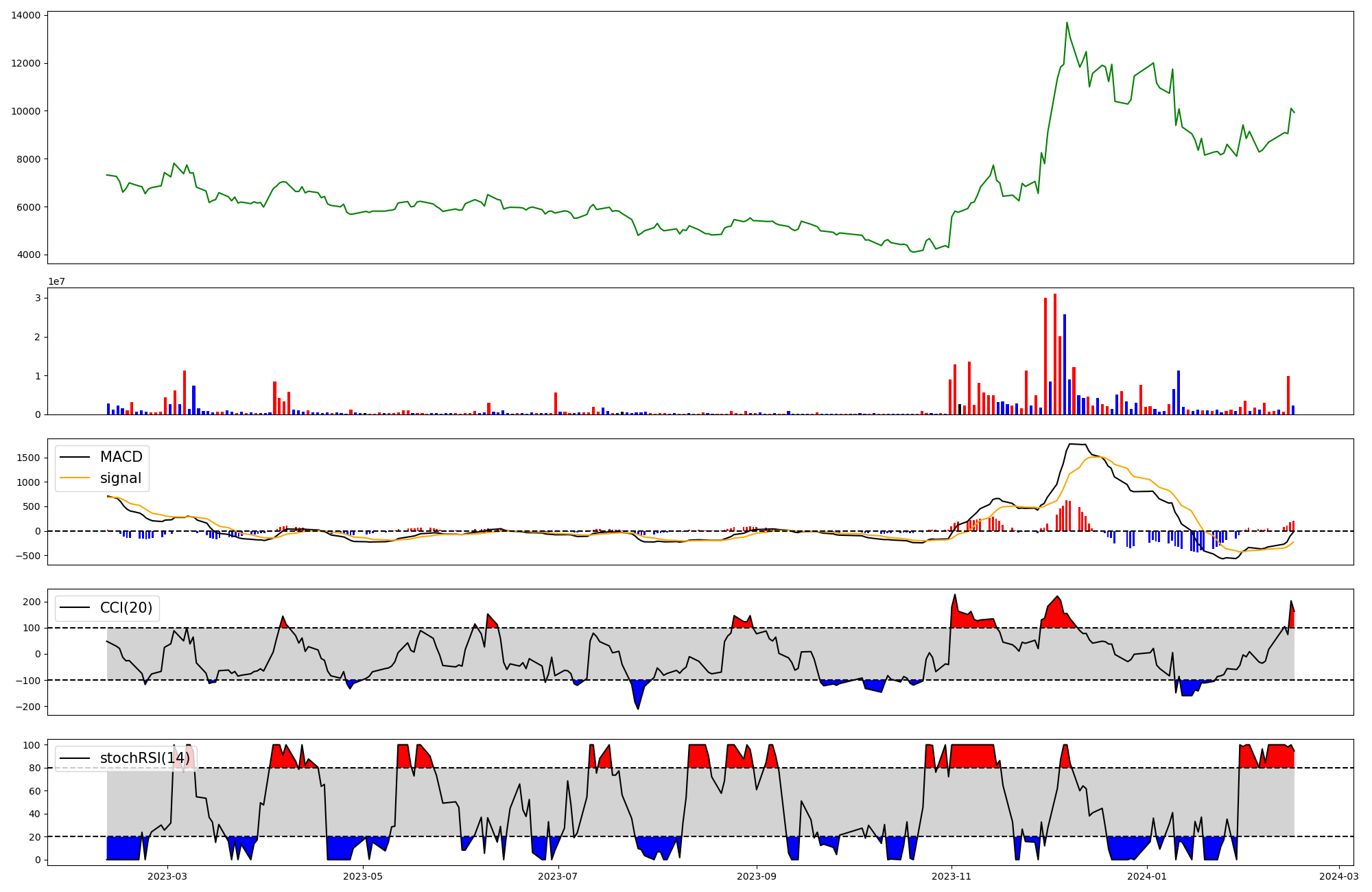The height and width of the screenshot is (892, 1372).
Task: Click the 20 tick on stochRSI axis
Action: tap(35, 837)
